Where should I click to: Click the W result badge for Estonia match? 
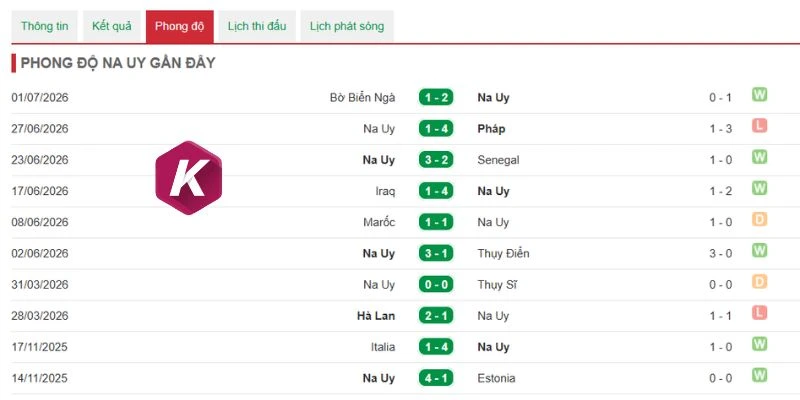[759, 376]
